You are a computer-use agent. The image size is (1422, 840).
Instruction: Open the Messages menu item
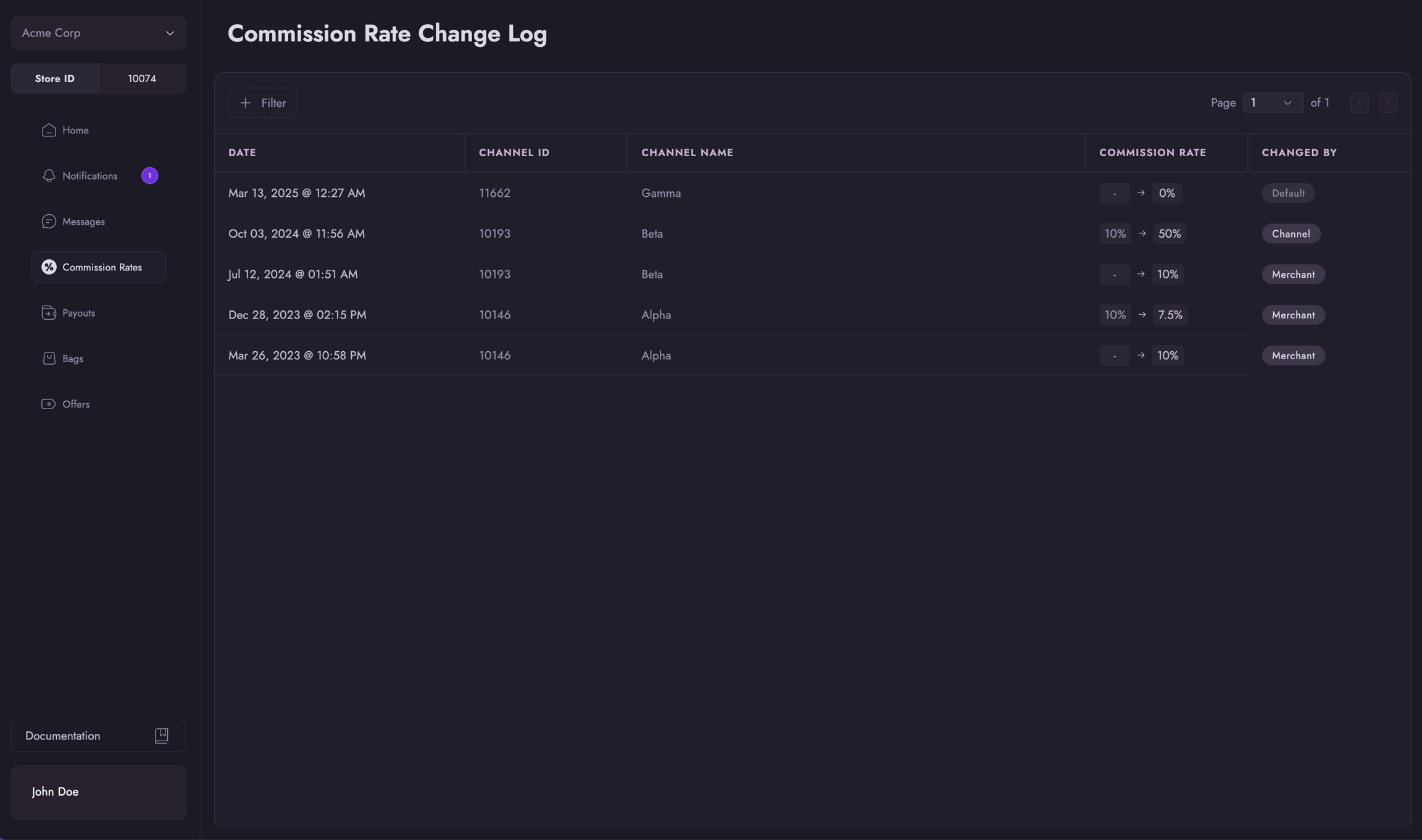point(83,222)
